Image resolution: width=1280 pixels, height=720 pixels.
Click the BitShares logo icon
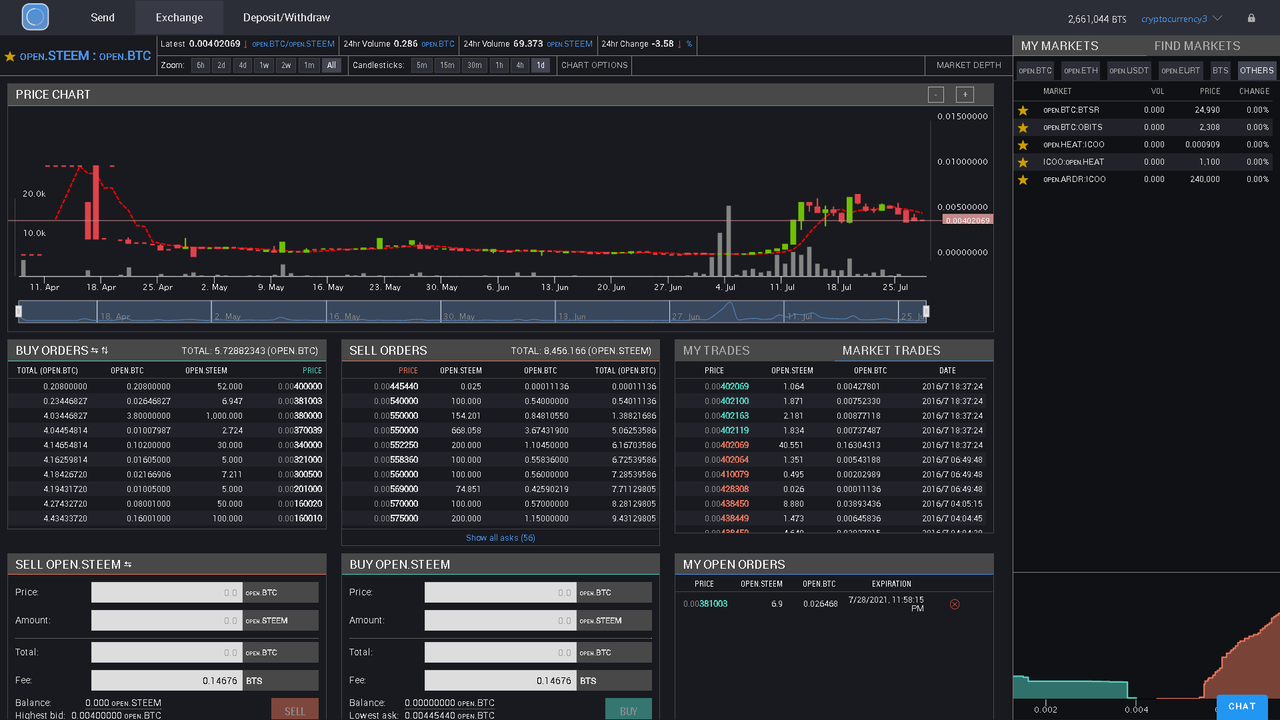(35, 17)
